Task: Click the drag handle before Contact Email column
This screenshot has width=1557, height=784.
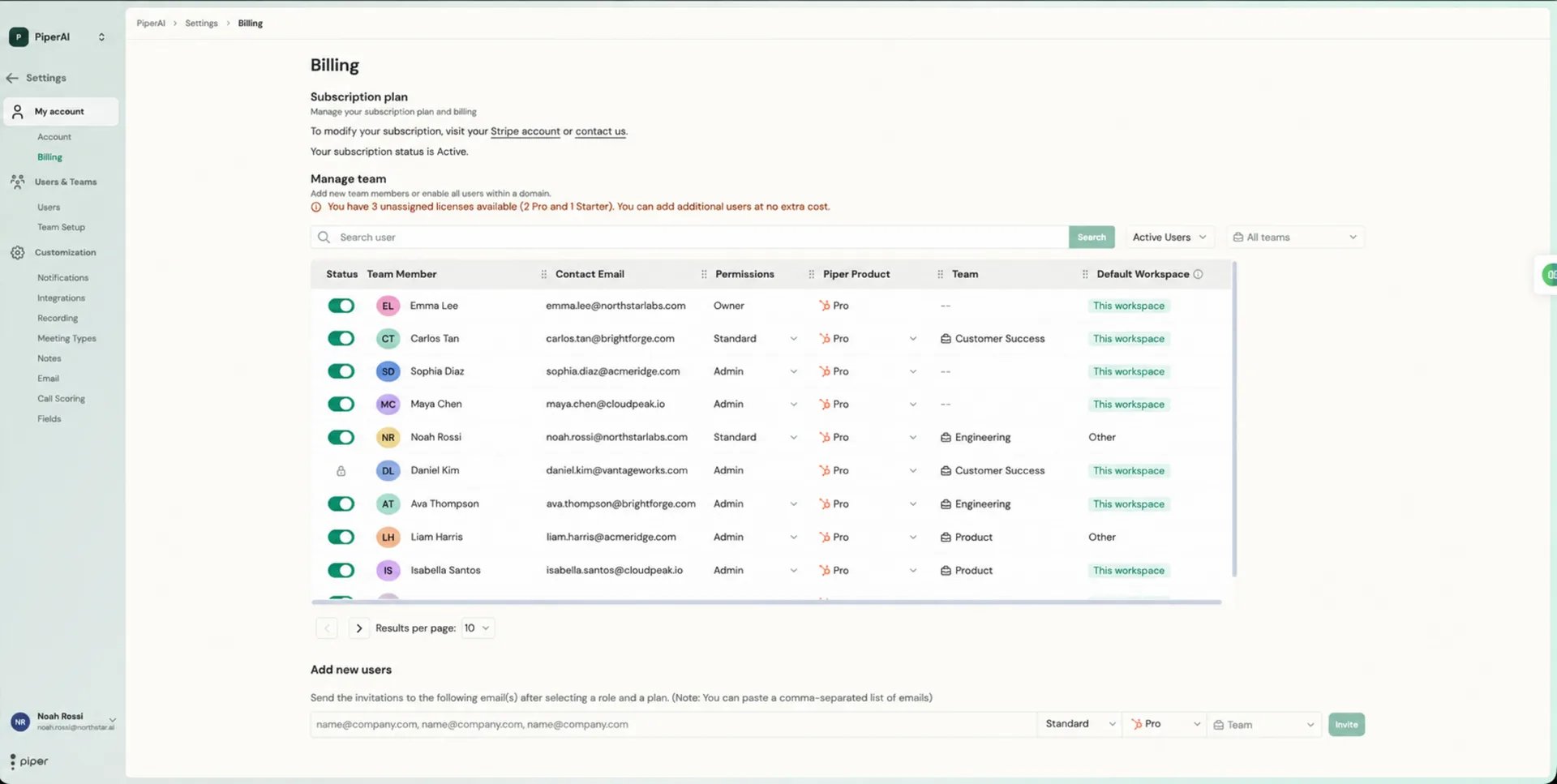Action: [x=543, y=274]
